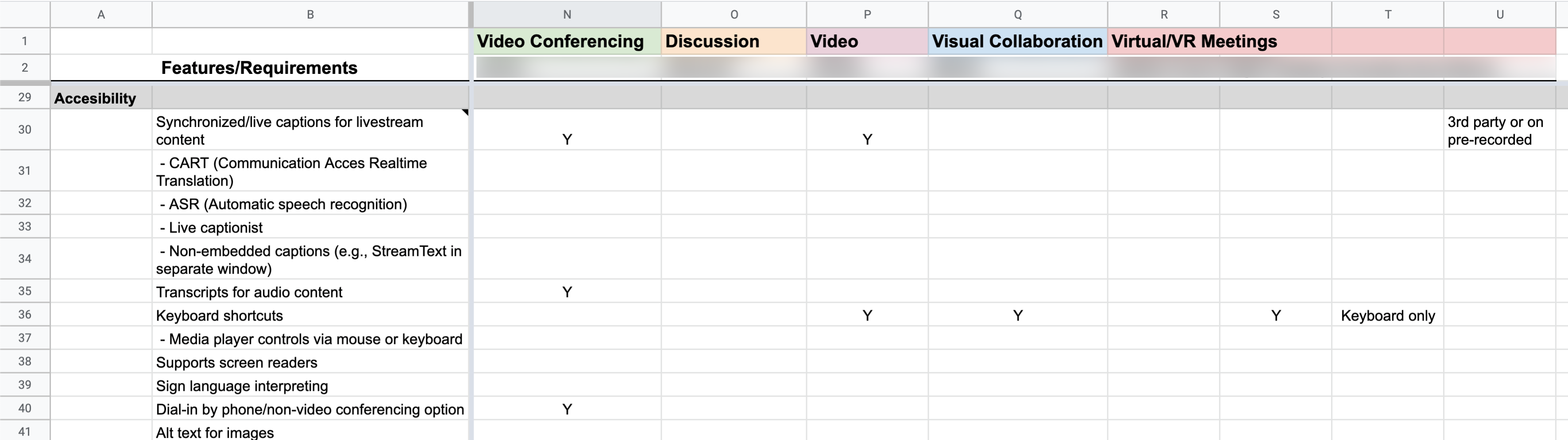Click Y under Visual Collaboration for Keyboard shortcuts
The image size is (1568, 440).
1017,315
